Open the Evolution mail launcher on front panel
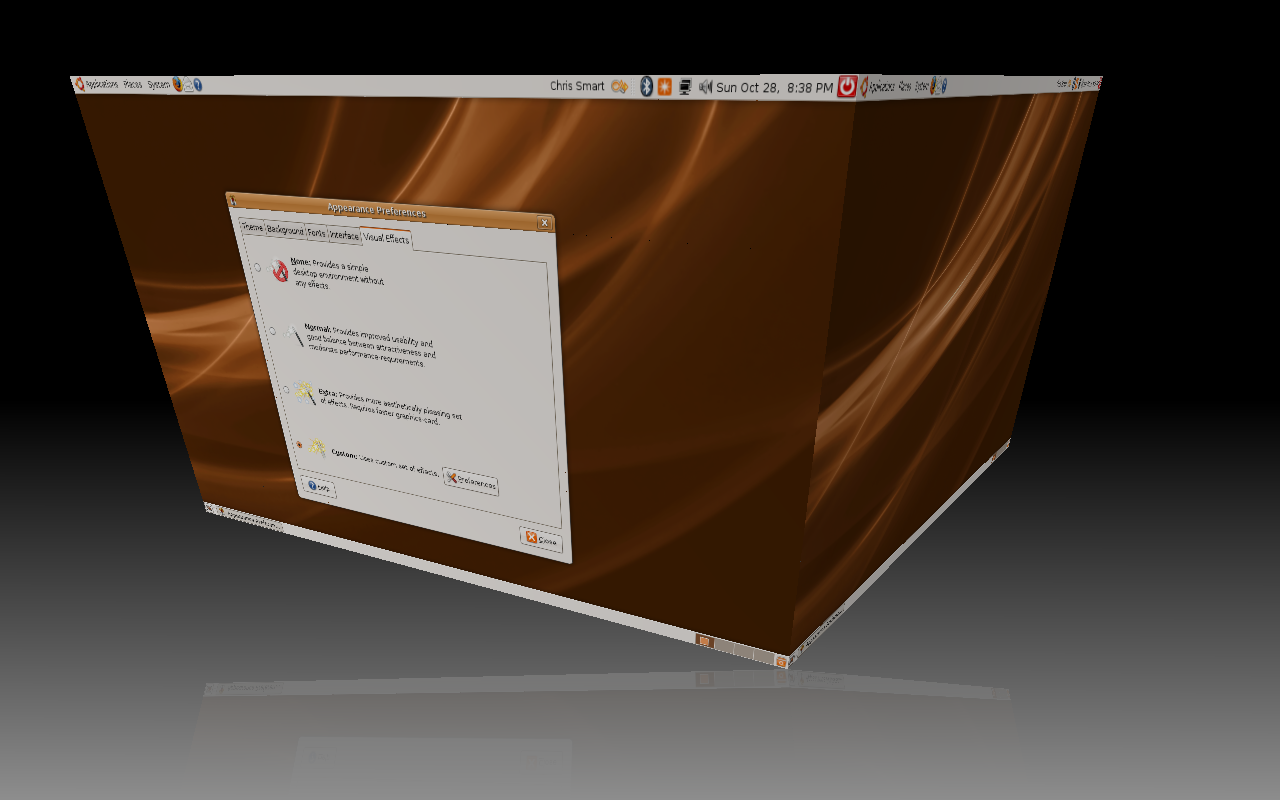Viewport: 1280px width, 800px height. [x=188, y=85]
